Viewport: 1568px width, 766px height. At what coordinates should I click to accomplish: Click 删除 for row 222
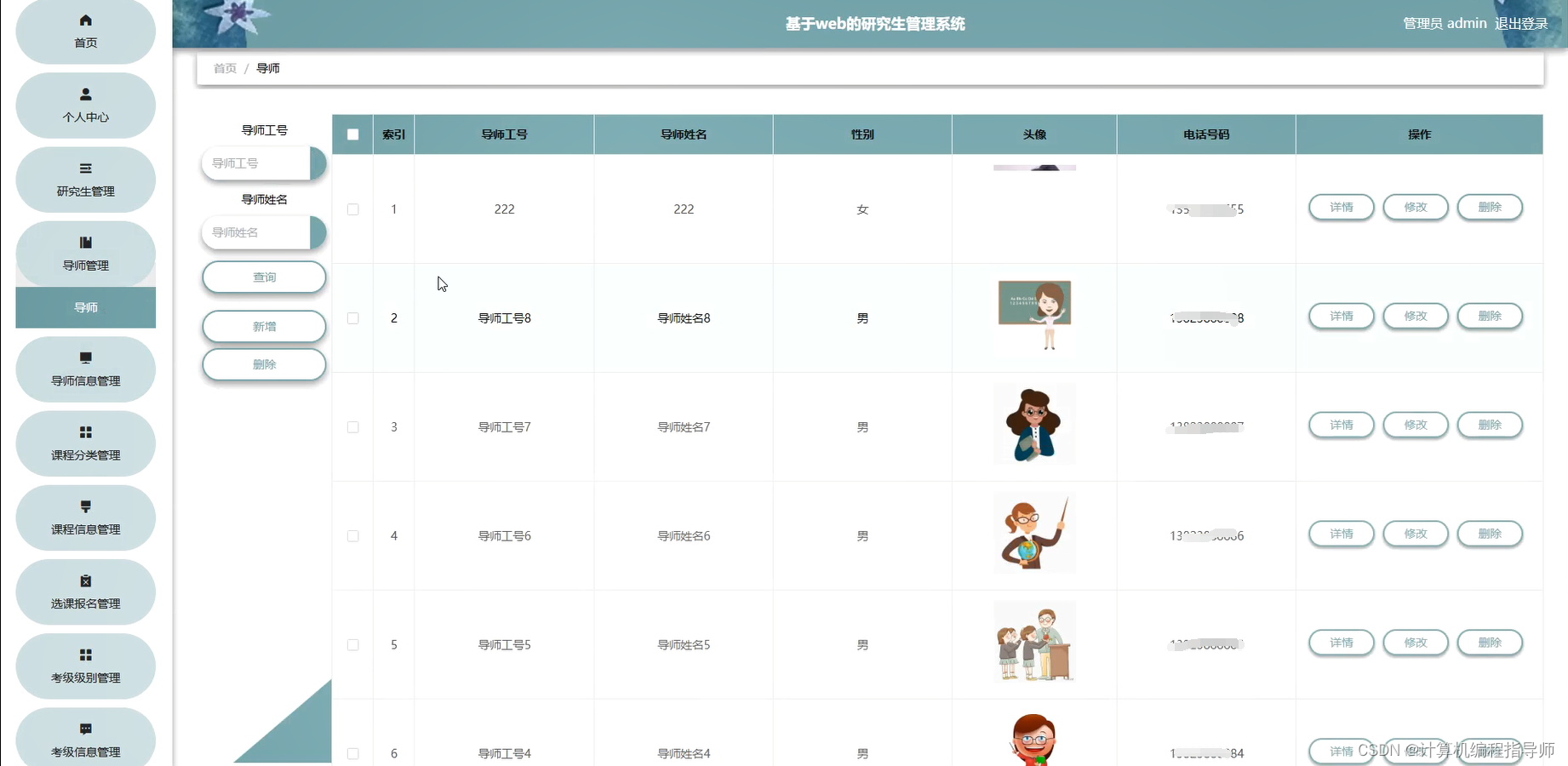tap(1490, 207)
